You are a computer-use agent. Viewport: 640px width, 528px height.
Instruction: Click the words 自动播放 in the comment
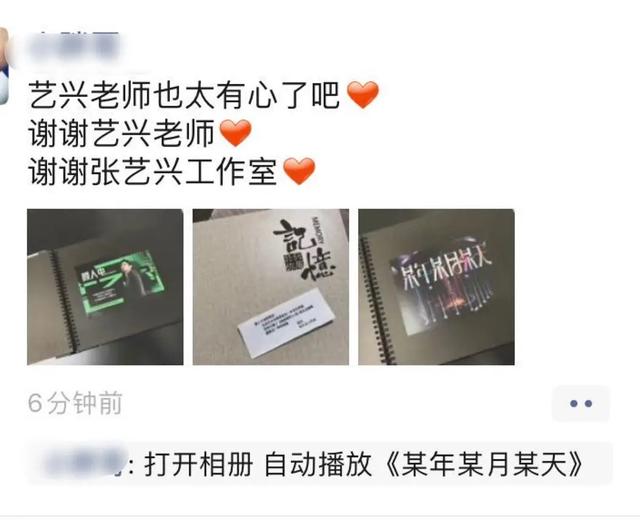click(x=318, y=464)
